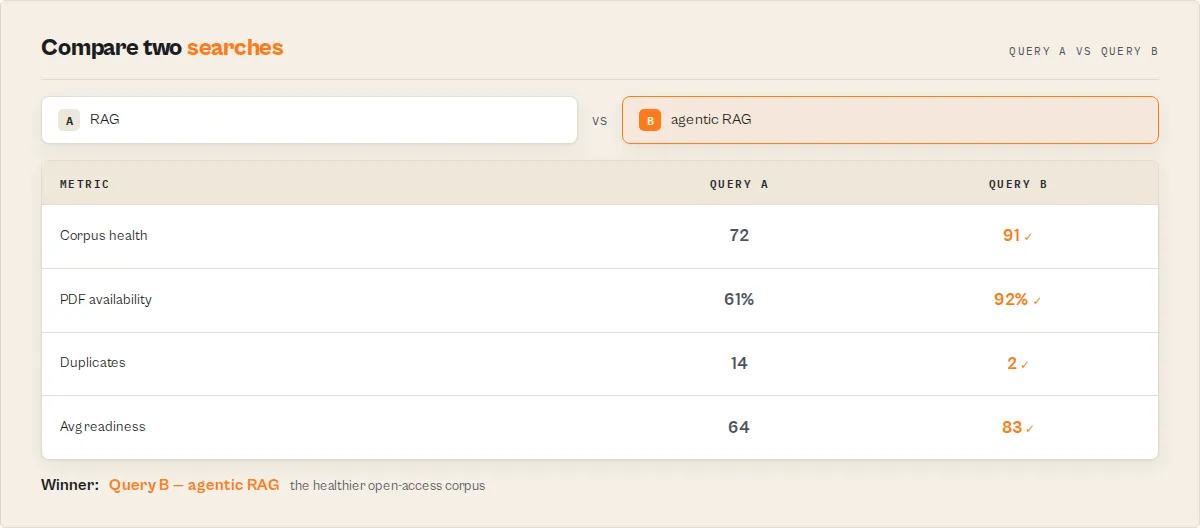1200x528 pixels.
Task: Select the Duplicates metric label
Action: tap(93, 363)
